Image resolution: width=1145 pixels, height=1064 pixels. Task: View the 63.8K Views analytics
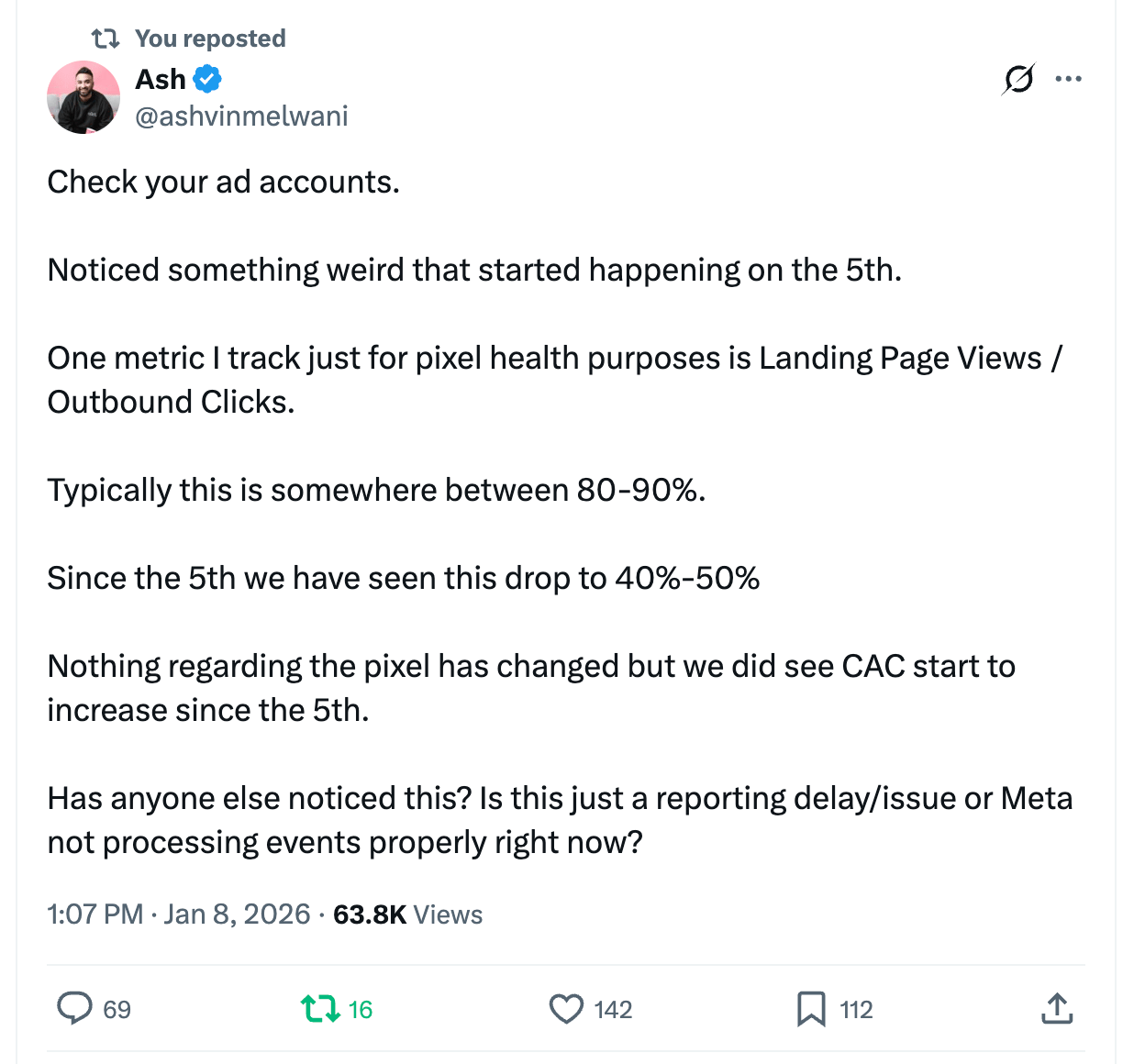click(407, 914)
